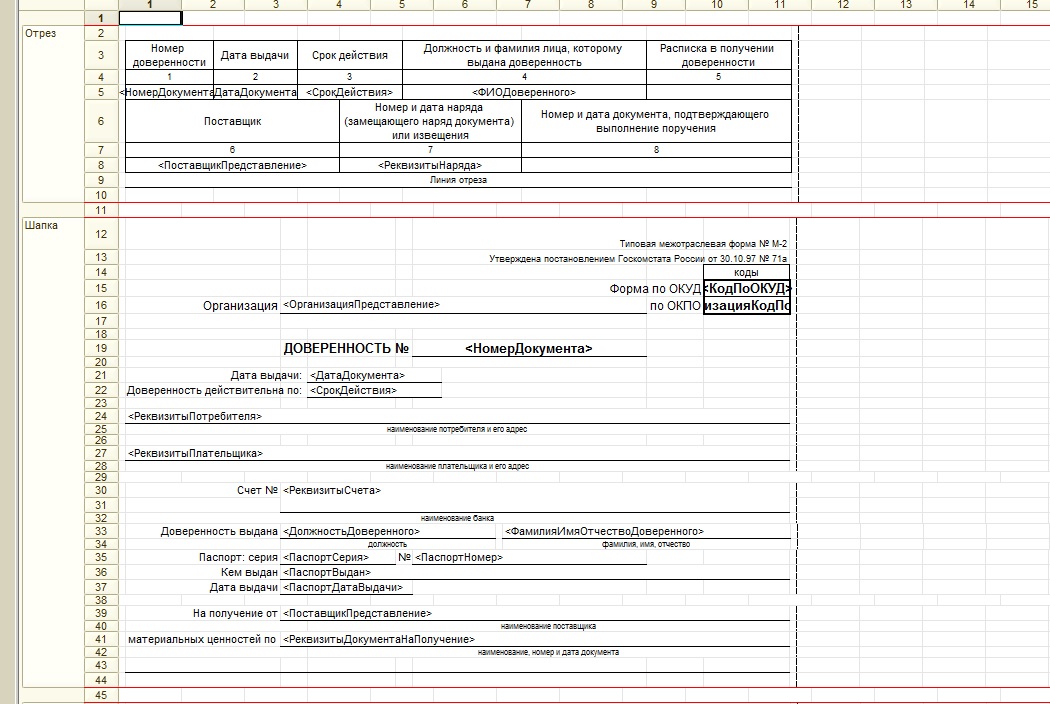Click 'наименование, номер и дата документа' caption

[x=548, y=652]
